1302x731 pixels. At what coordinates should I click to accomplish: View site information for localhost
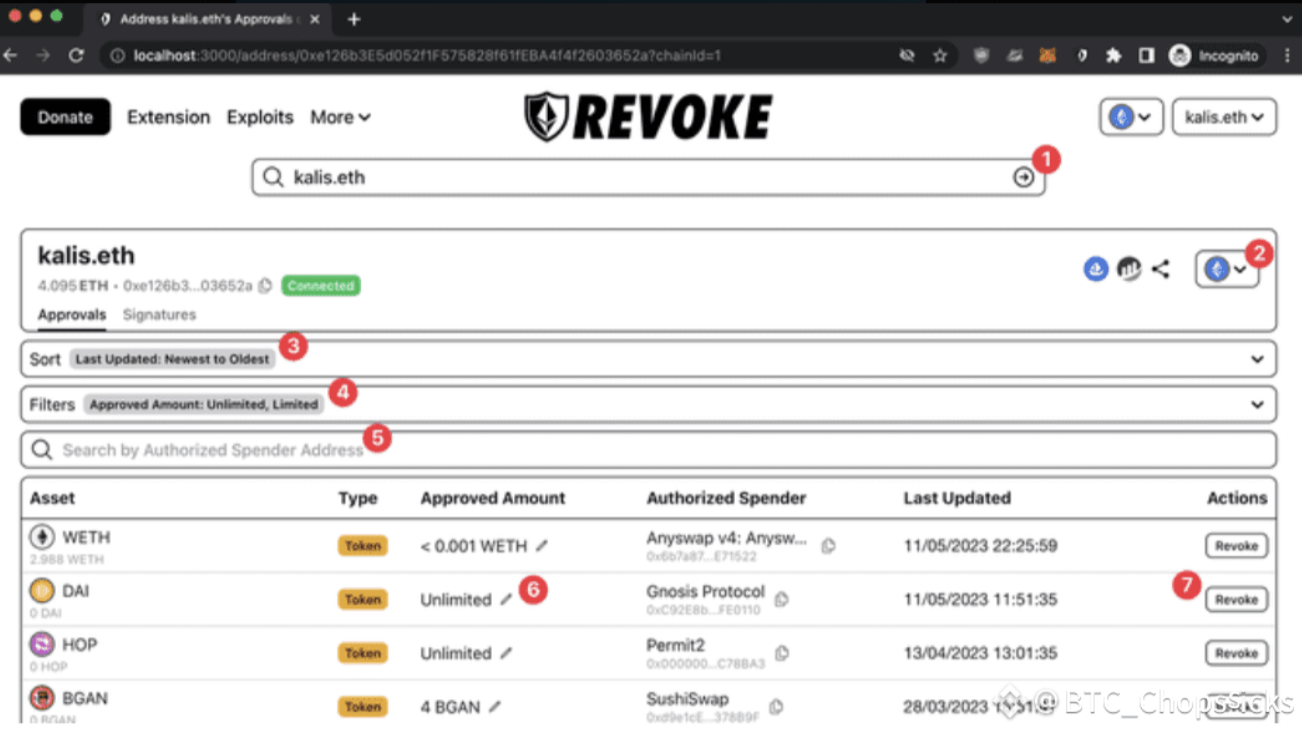[x=118, y=56]
